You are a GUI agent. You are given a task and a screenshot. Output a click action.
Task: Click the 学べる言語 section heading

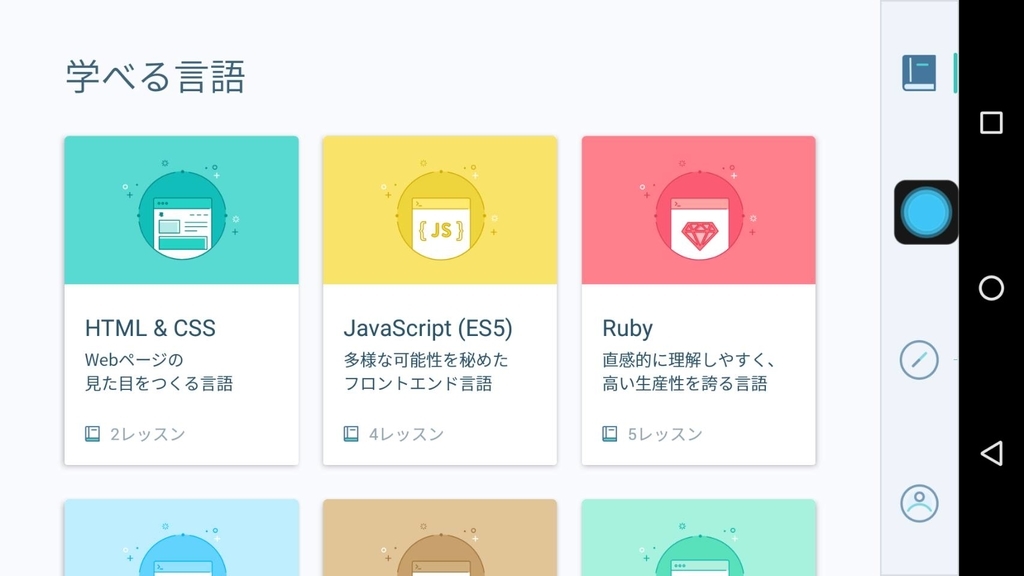[x=155, y=77]
